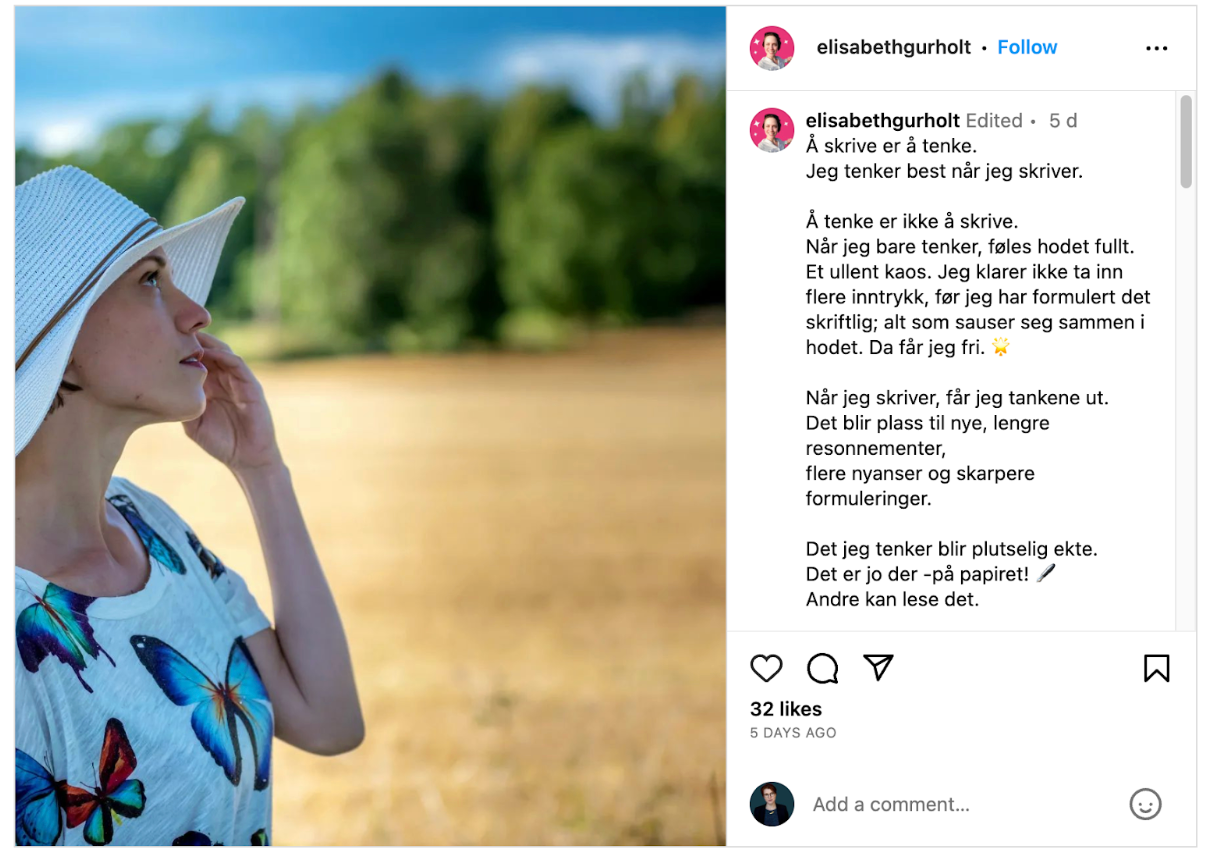Click your own avatar beside comment box

[772, 804]
